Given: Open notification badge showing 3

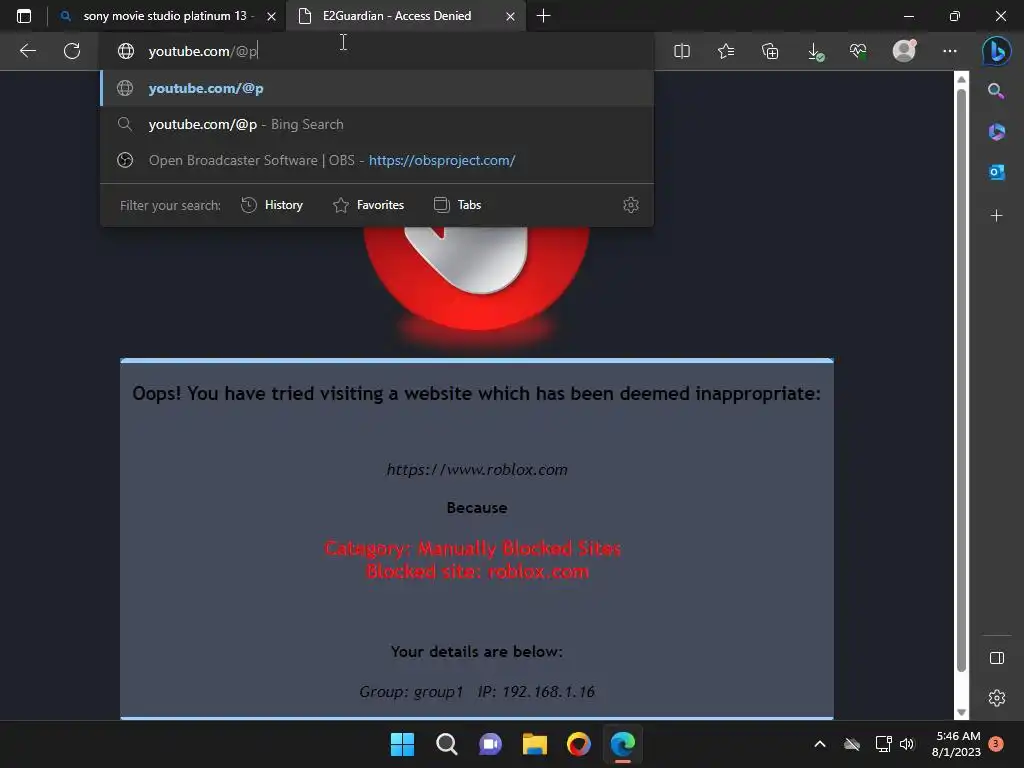Looking at the screenshot, I should (x=996, y=744).
